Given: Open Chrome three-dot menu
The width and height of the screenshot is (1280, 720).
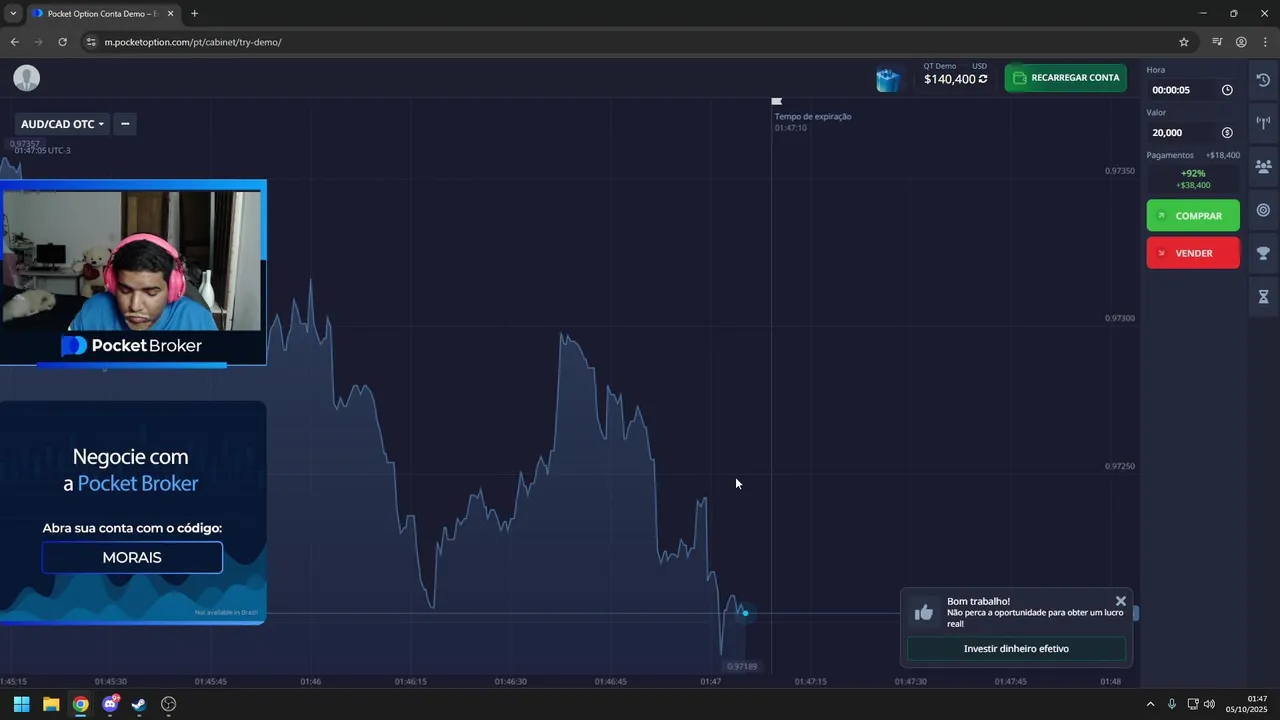Looking at the screenshot, I should point(1265,42).
